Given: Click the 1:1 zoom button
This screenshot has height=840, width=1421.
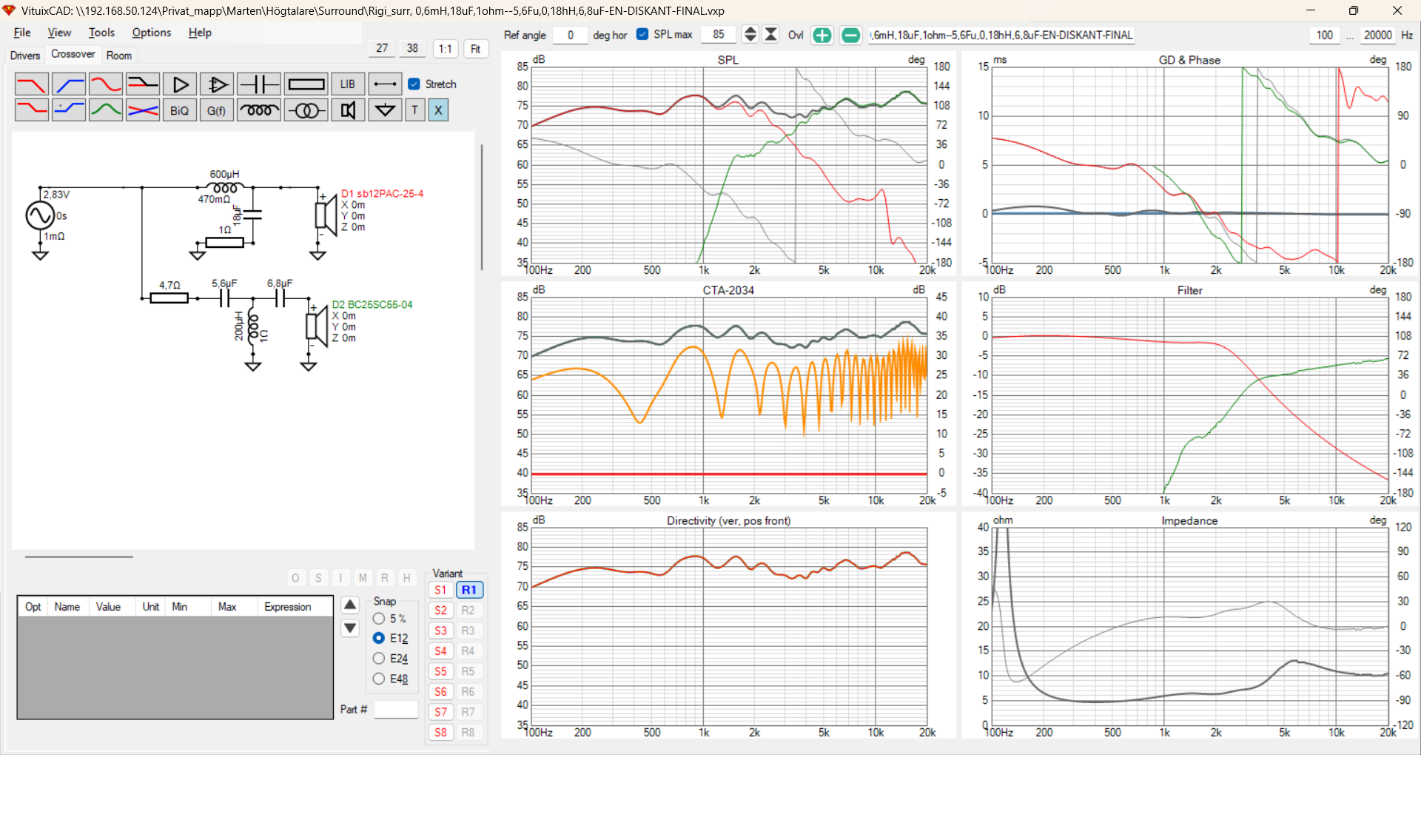Looking at the screenshot, I should coord(445,49).
